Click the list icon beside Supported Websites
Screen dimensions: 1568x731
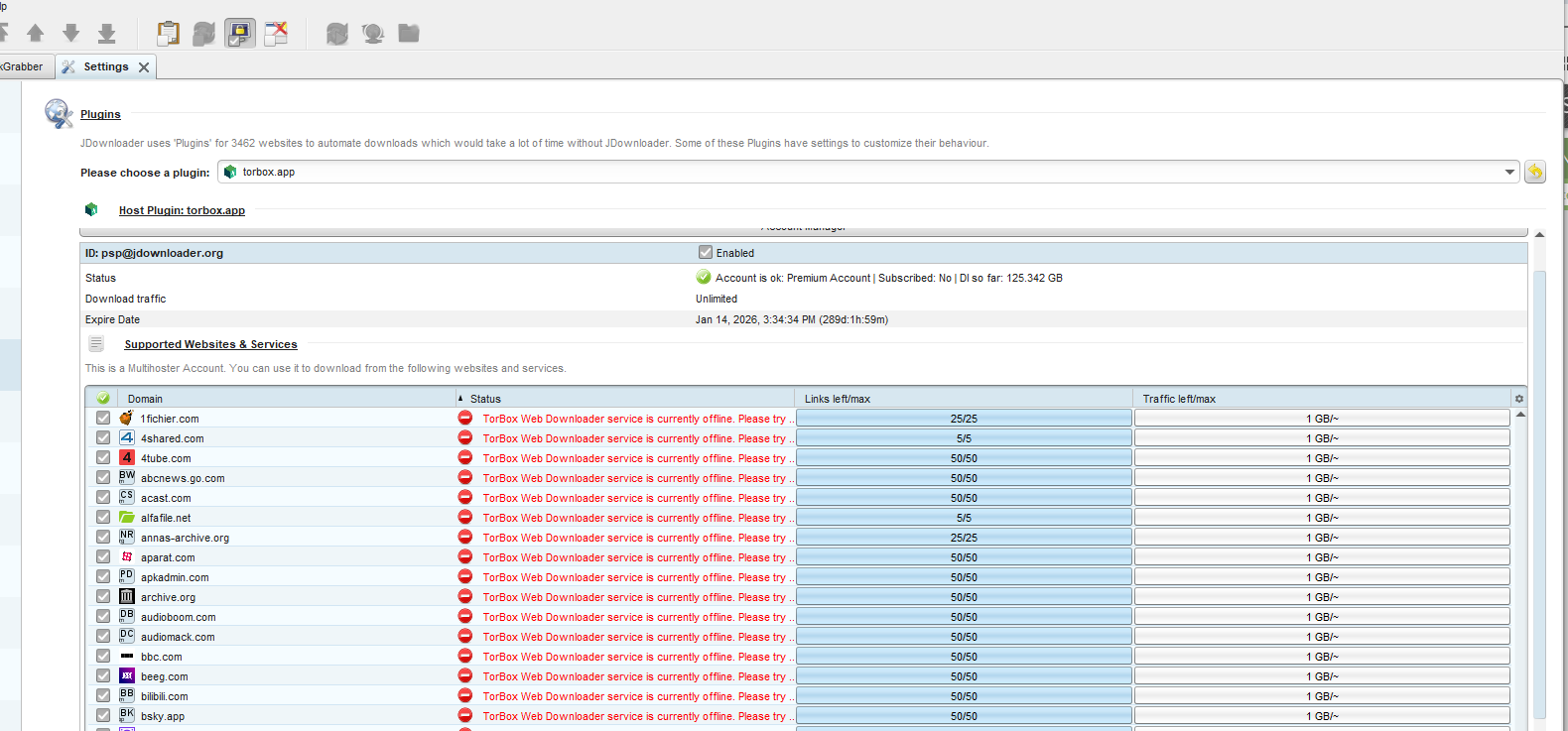coord(96,343)
